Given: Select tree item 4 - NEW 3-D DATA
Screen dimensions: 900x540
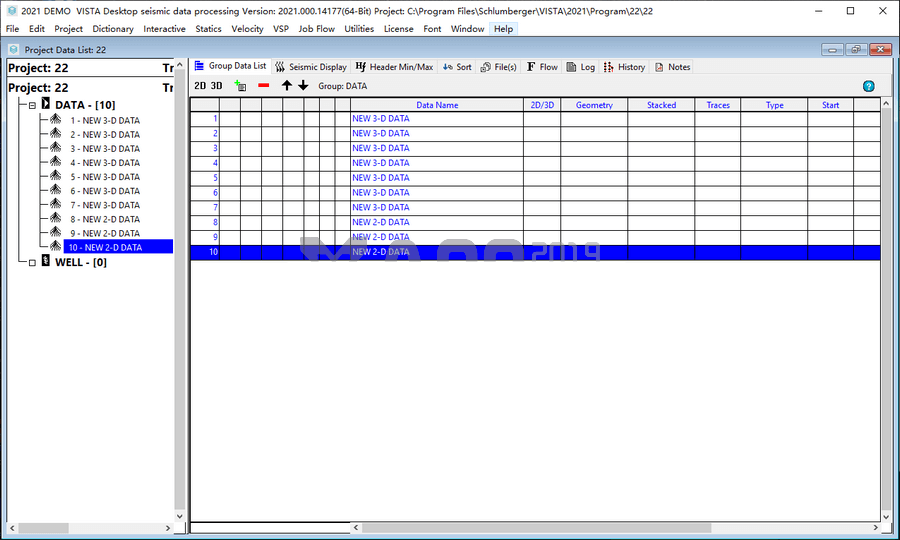Looking at the screenshot, I should coord(105,163).
